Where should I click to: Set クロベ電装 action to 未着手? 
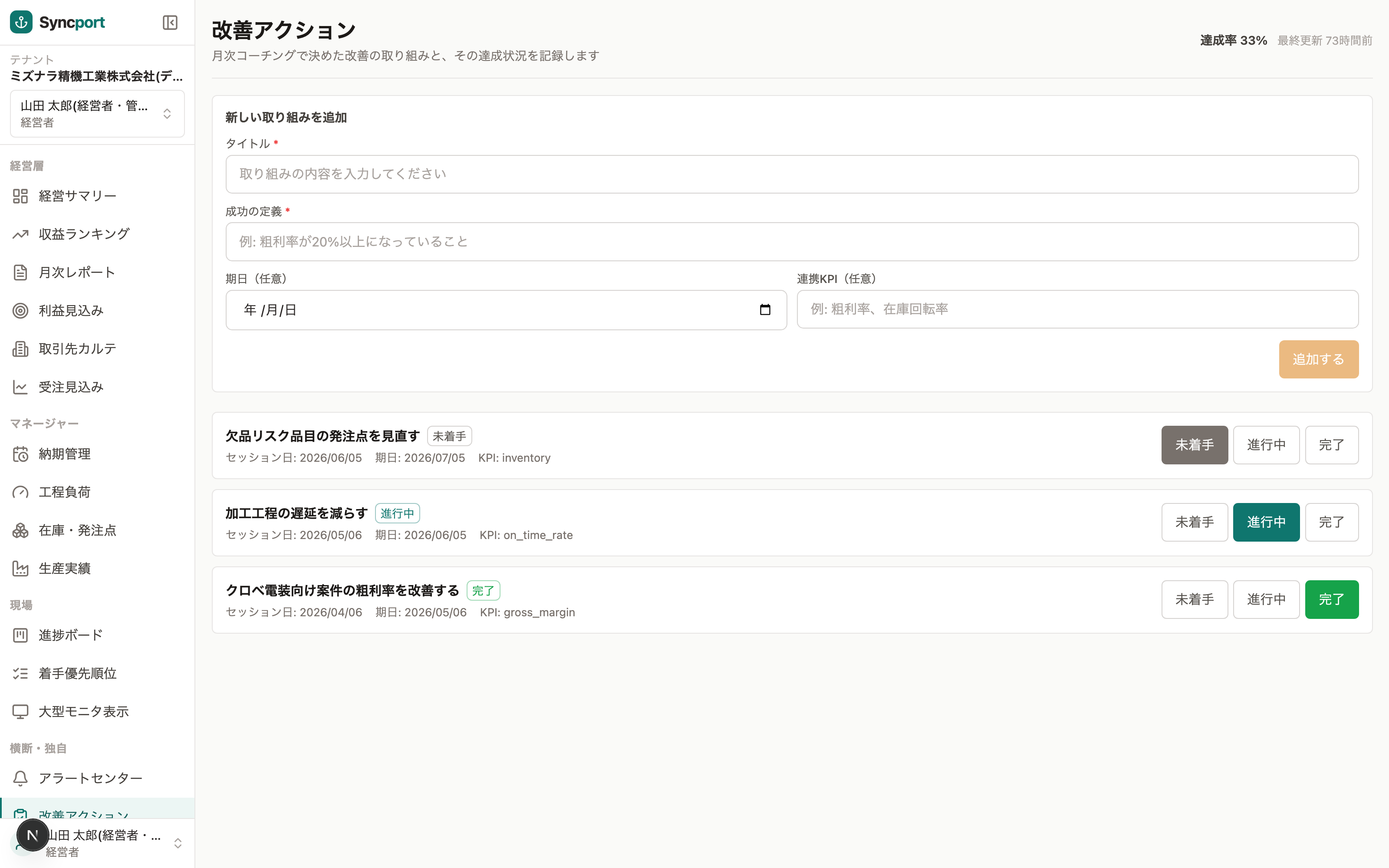(x=1195, y=599)
